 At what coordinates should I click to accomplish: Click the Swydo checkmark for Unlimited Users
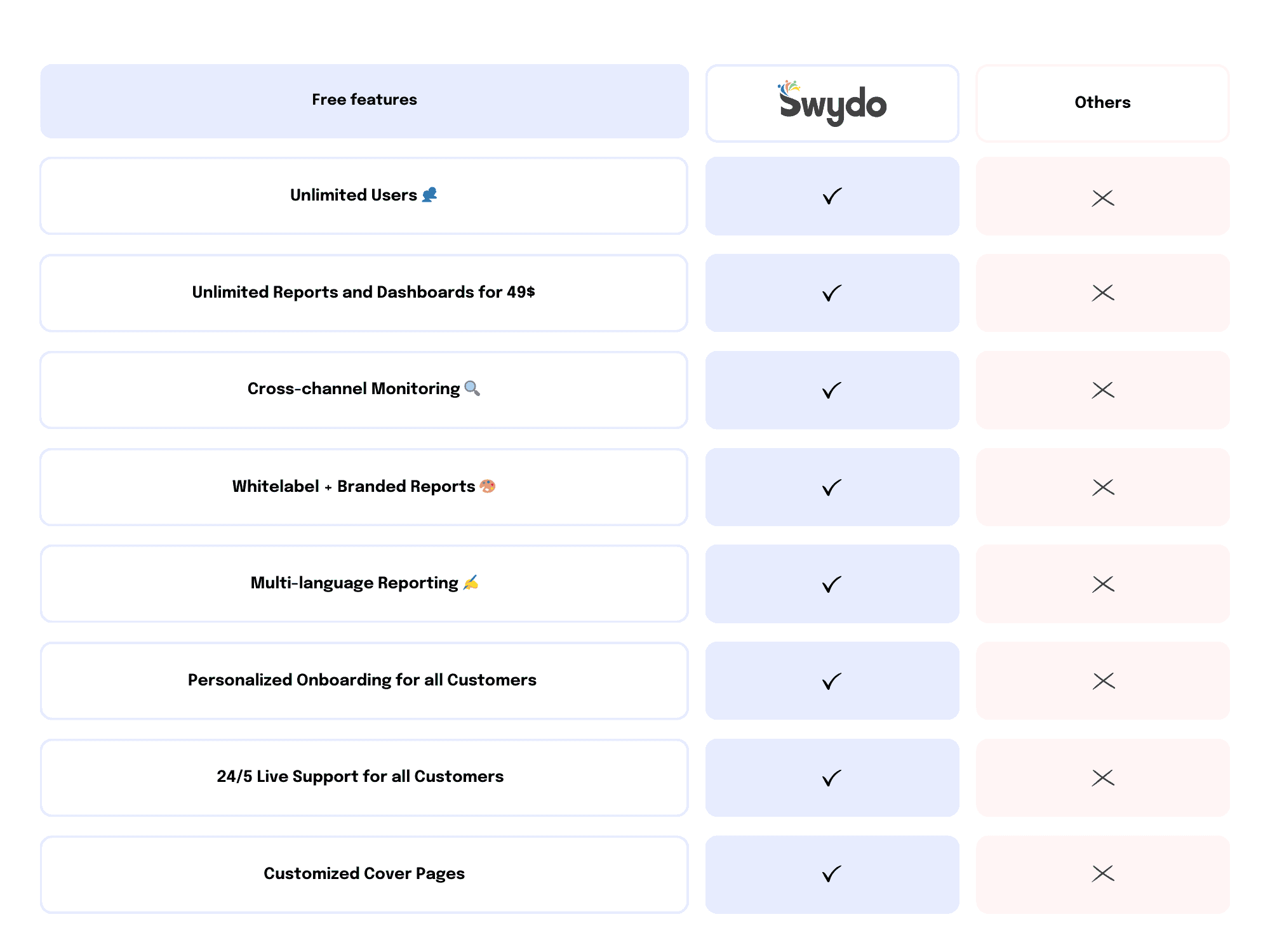pyautogui.click(x=832, y=196)
